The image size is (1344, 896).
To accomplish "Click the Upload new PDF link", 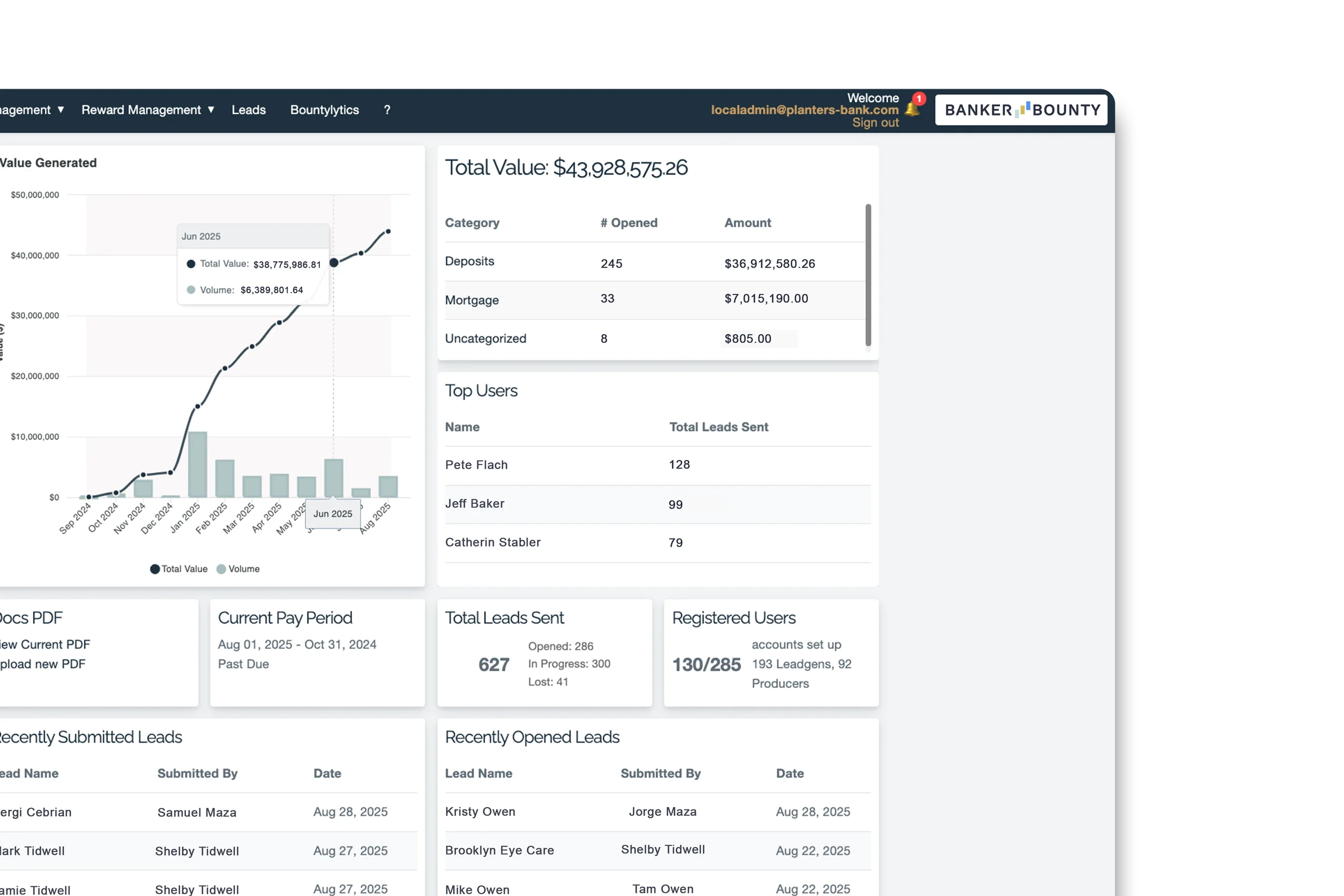I will [x=43, y=664].
